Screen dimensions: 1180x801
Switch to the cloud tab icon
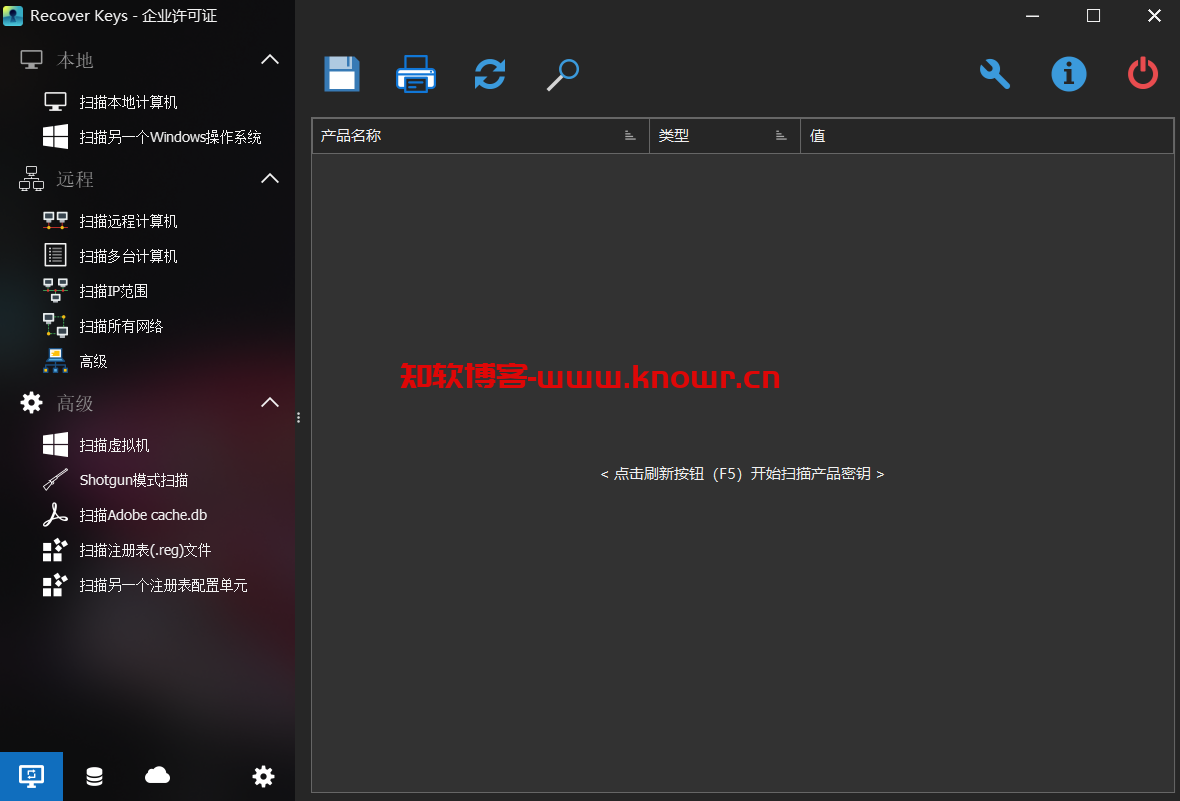coord(157,775)
